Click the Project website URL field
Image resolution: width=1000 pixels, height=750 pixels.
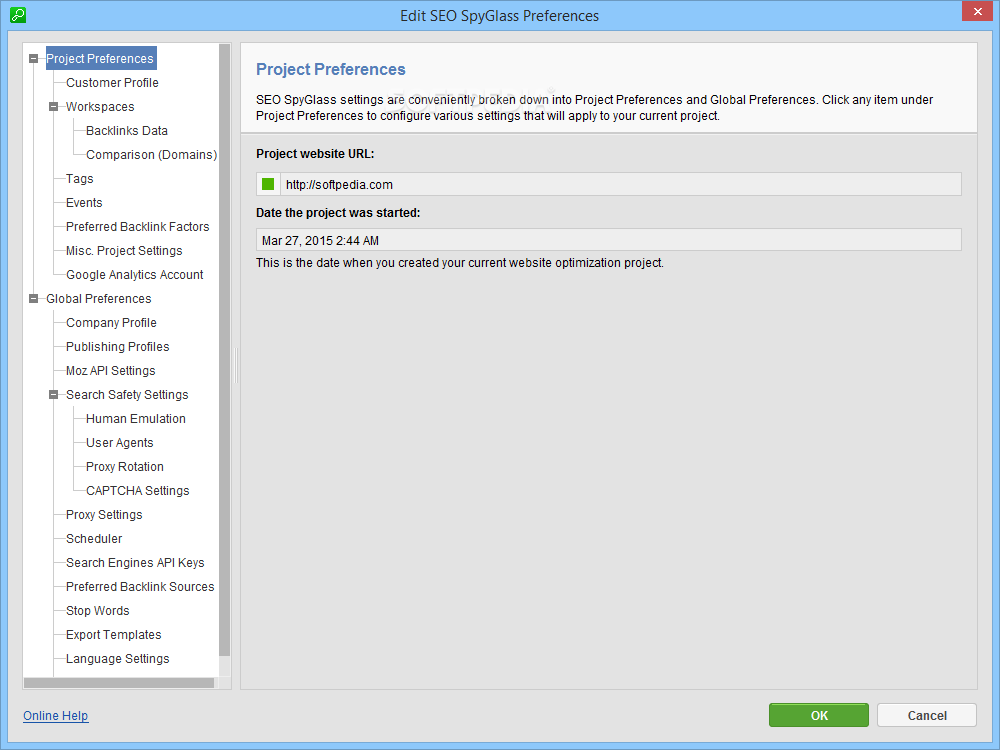tap(608, 184)
